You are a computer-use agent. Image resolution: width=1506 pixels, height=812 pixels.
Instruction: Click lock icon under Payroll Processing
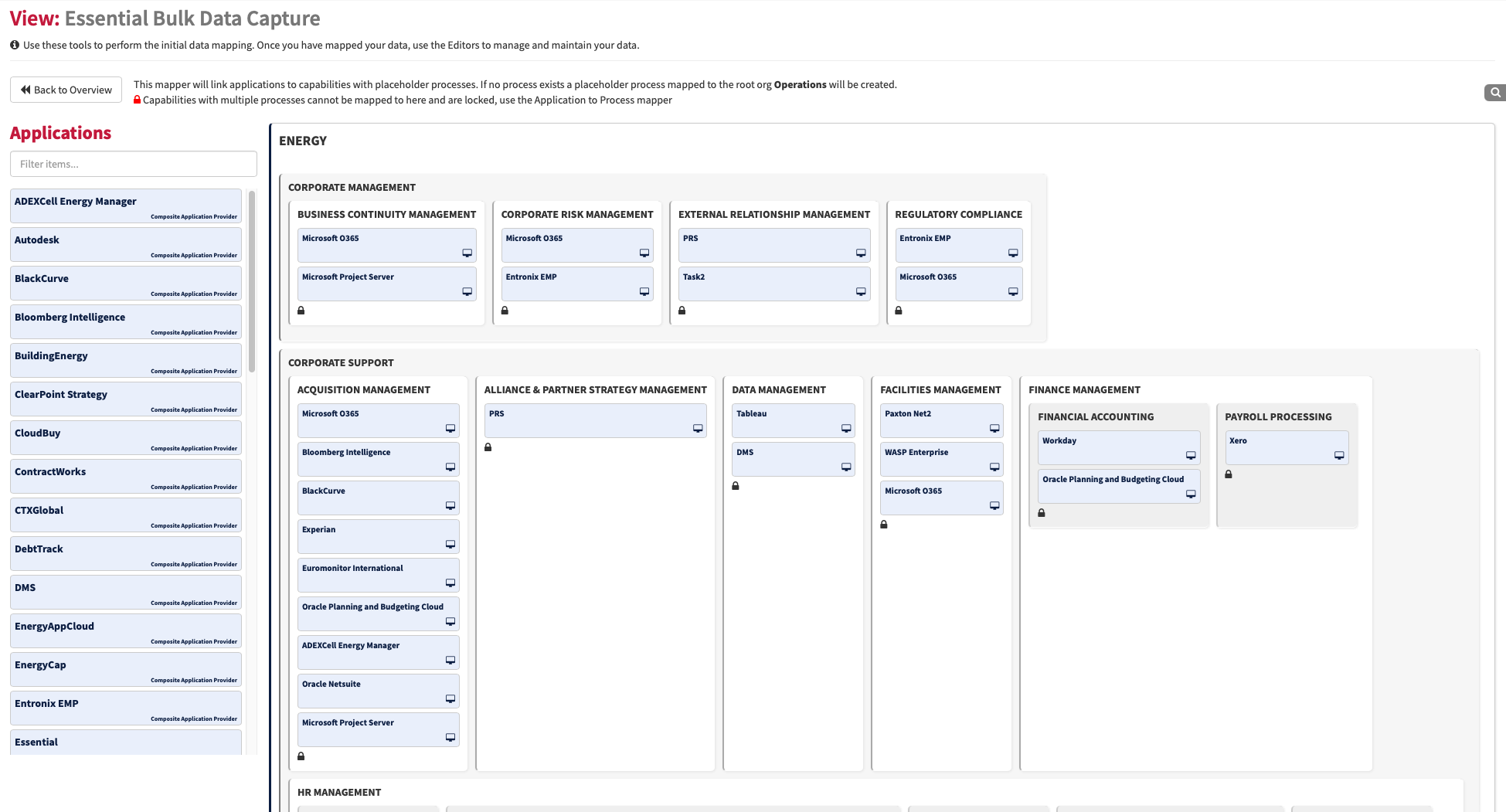click(x=1229, y=474)
